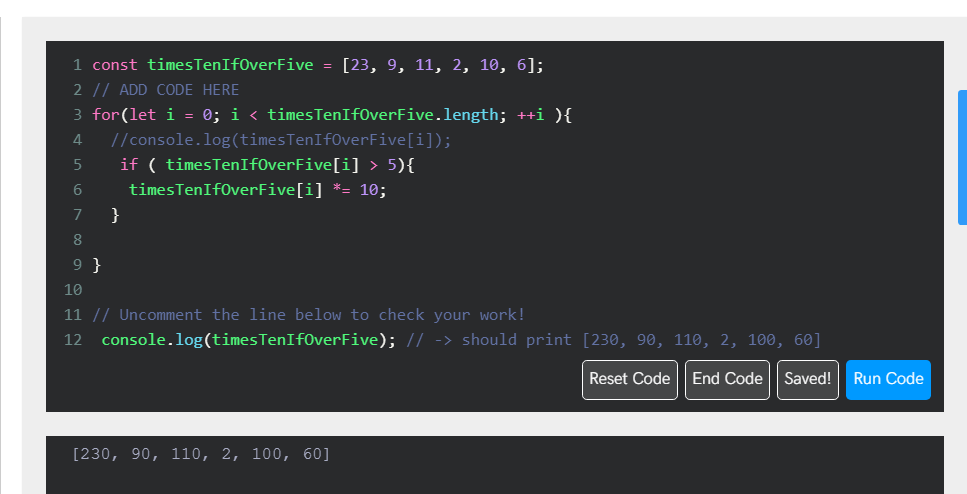Click the if condition on line 5
The height and width of the screenshot is (494, 967).
coord(267,165)
